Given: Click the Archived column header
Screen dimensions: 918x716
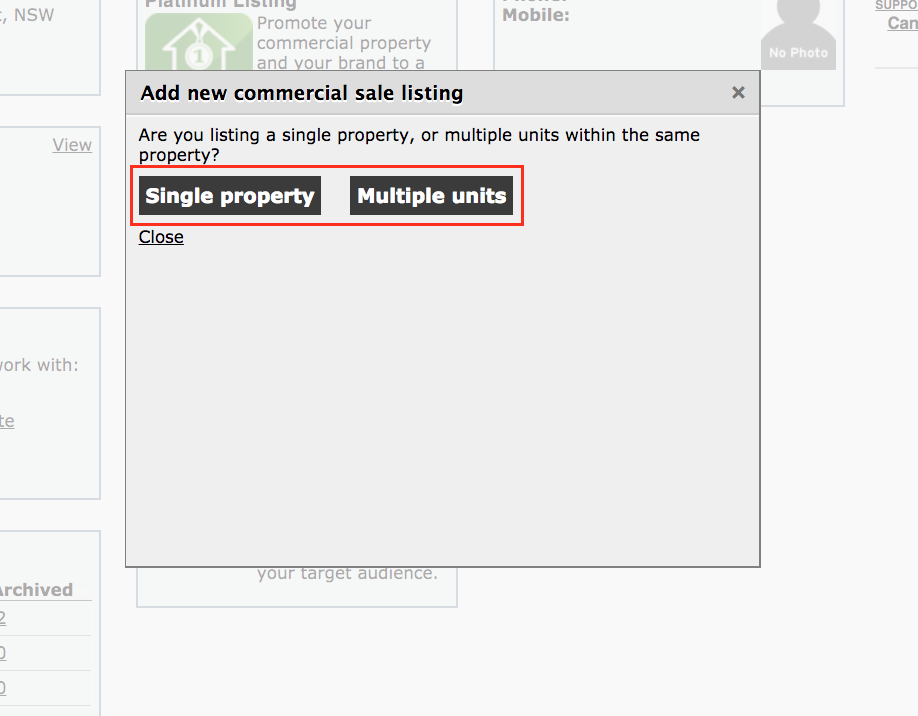Looking at the screenshot, I should pos(36,590).
